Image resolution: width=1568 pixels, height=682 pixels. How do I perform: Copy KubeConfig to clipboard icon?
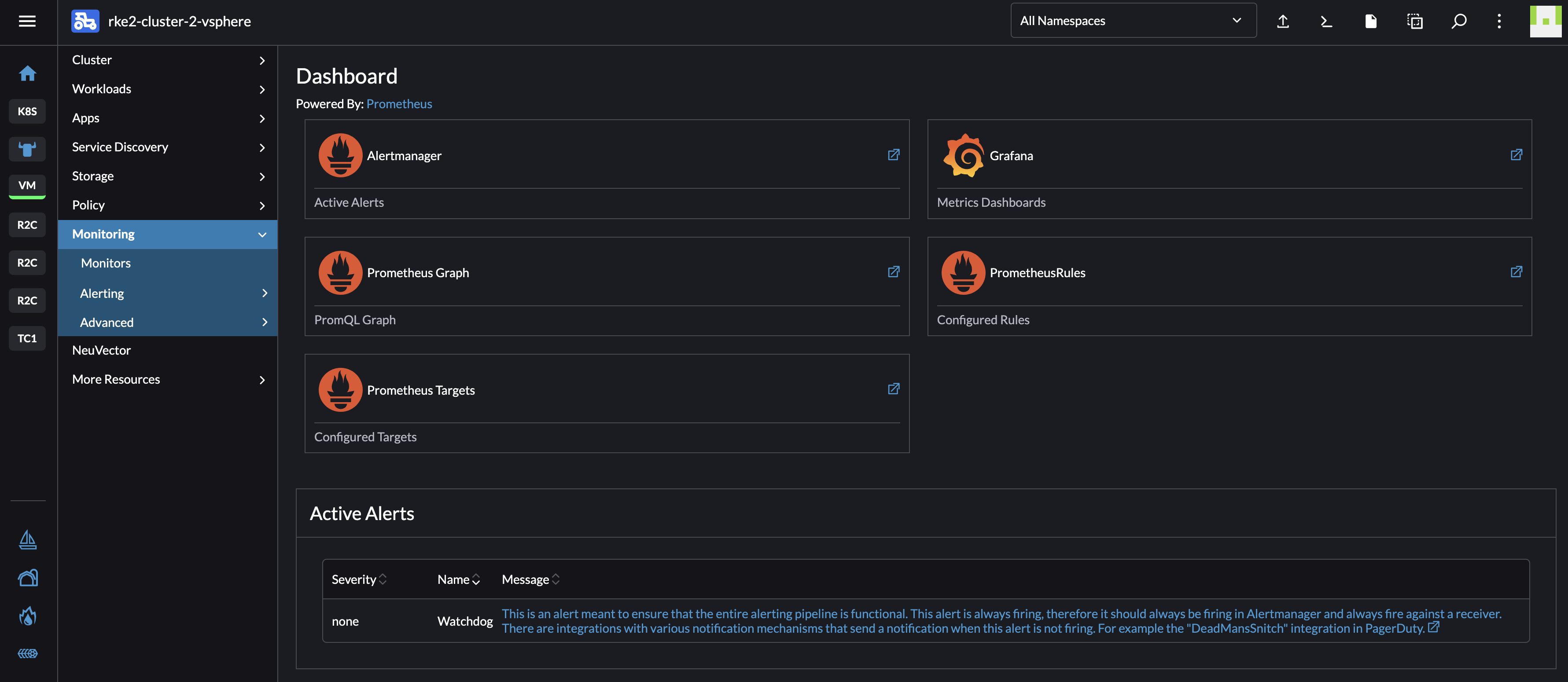1415,21
